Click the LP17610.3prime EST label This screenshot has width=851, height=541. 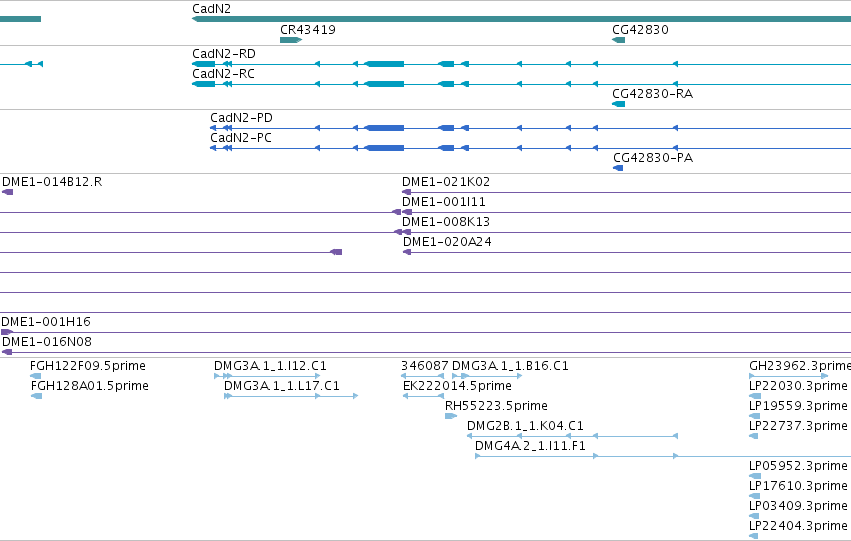798,486
